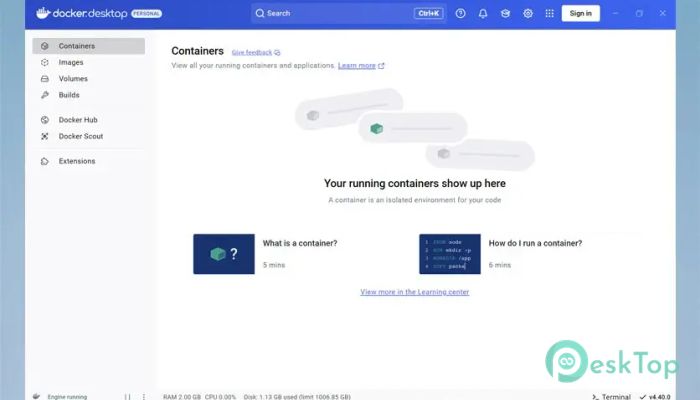Image resolution: width=700 pixels, height=400 pixels.
Task: Close the Docker Desktop window
Action: point(663,13)
